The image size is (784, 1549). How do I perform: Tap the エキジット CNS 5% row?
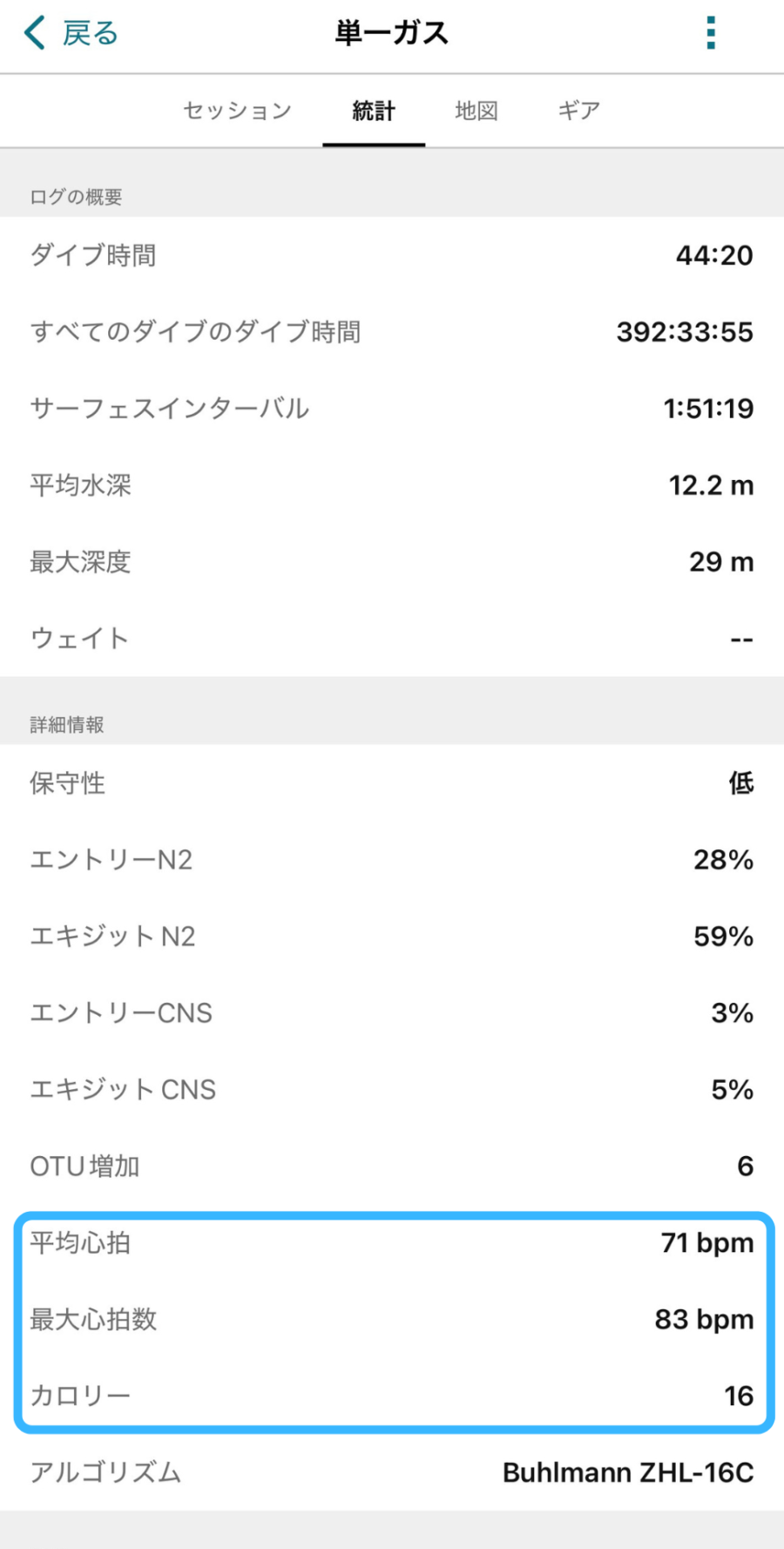[x=392, y=1090]
